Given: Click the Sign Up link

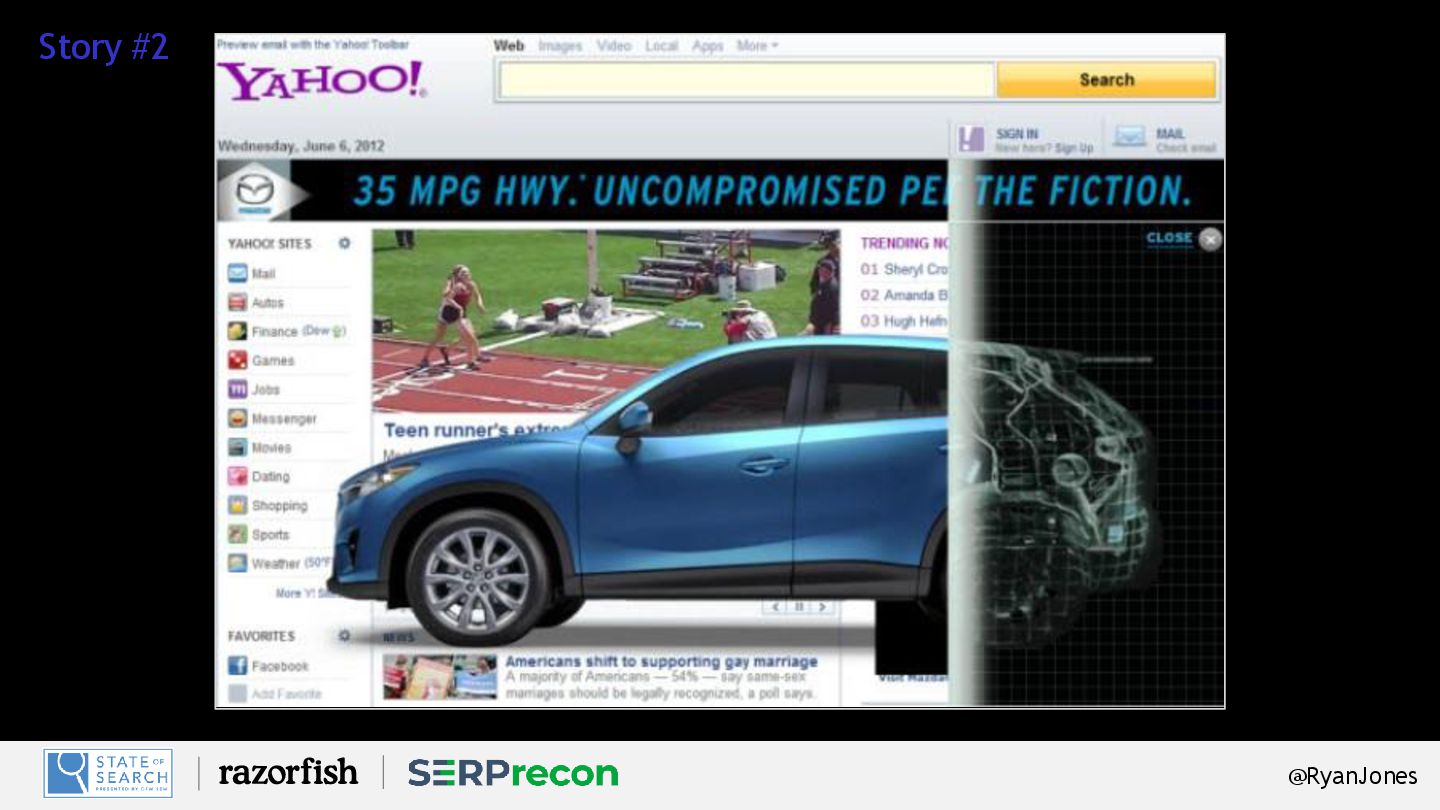Looking at the screenshot, I should click(1074, 148).
